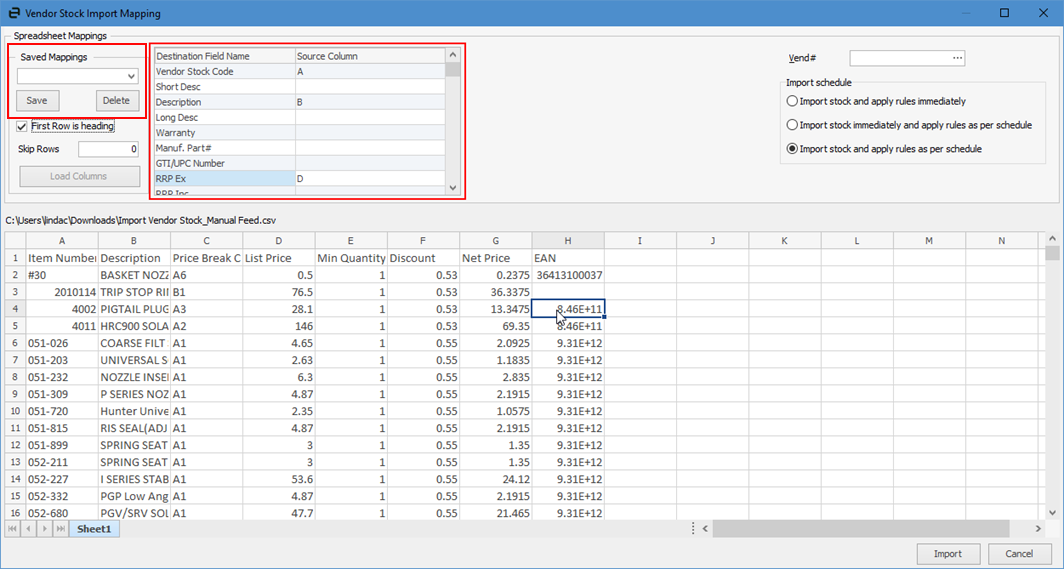The width and height of the screenshot is (1064, 569).
Task: Select Source Column cell for Short Desc
Action: click(369, 87)
